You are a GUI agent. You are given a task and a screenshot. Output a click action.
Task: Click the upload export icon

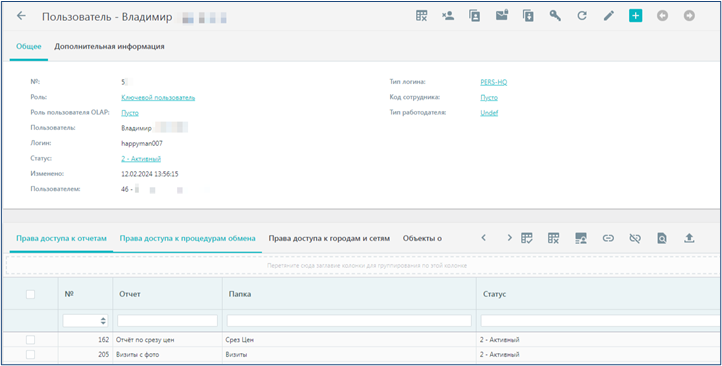coord(689,238)
